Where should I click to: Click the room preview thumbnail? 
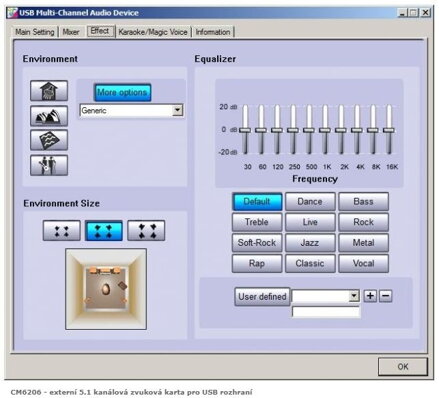106,289
